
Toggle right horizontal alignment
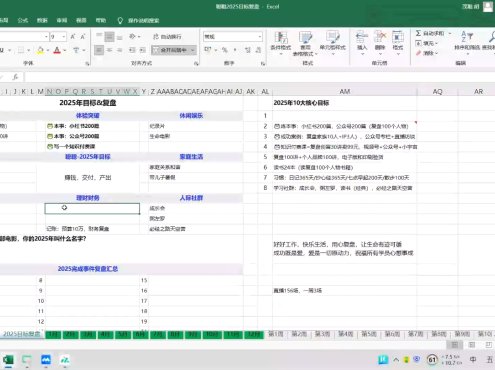coord(120,50)
